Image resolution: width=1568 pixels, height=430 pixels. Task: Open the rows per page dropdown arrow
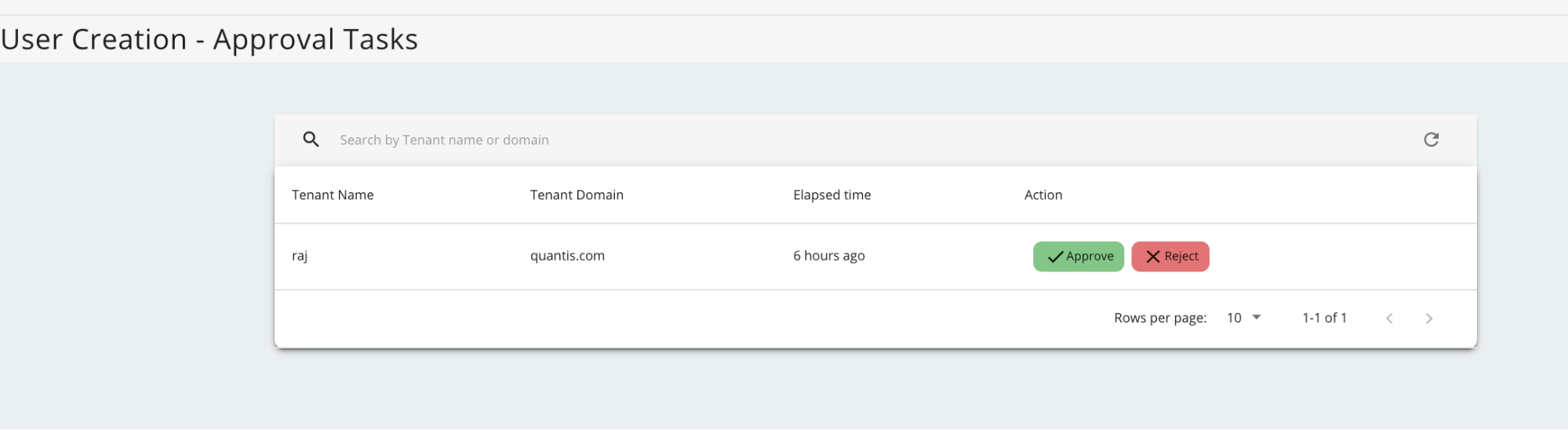(x=1257, y=318)
